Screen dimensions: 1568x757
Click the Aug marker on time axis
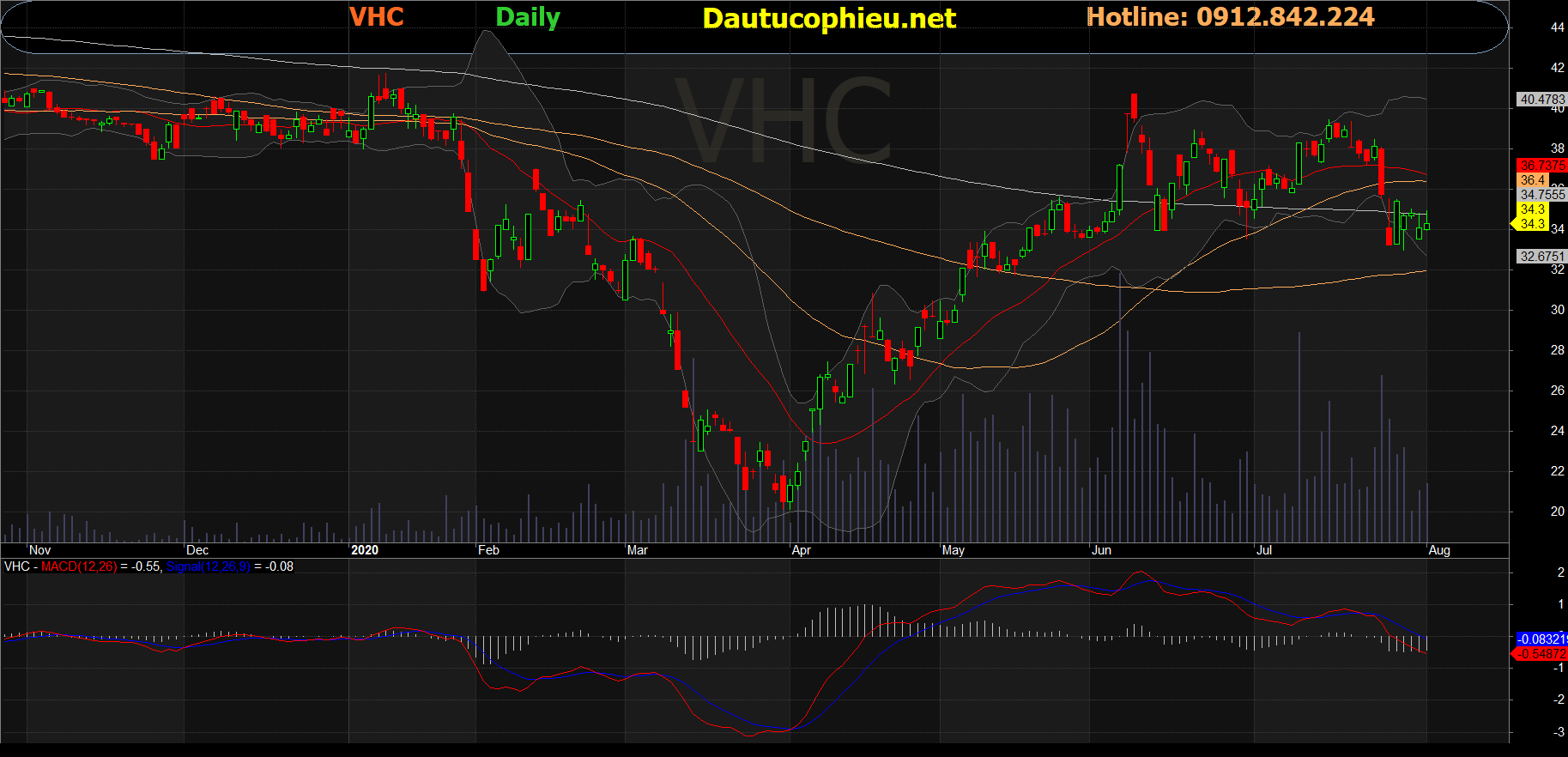click(1439, 550)
